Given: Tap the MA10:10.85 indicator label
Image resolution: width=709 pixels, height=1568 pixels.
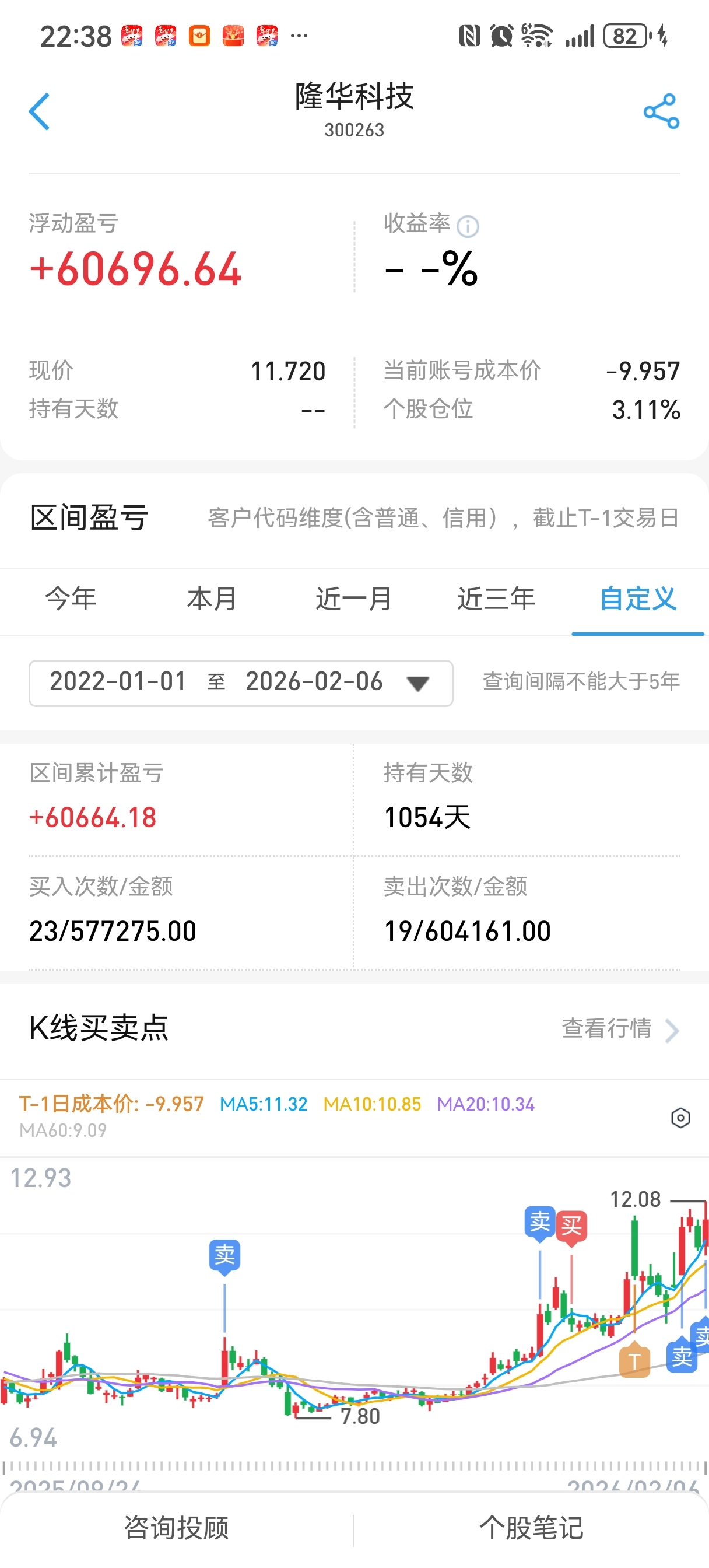Looking at the screenshot, I should tap(372, 1104).
